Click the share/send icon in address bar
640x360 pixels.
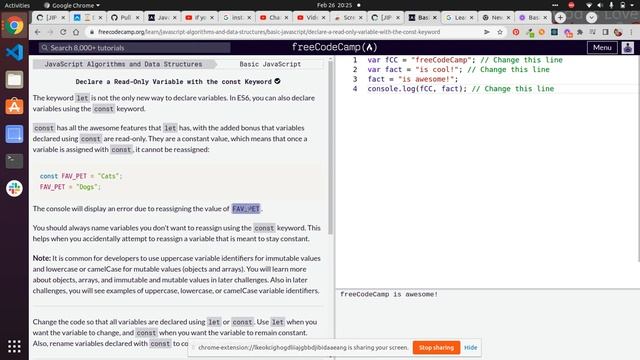click(x=487, y=32)
